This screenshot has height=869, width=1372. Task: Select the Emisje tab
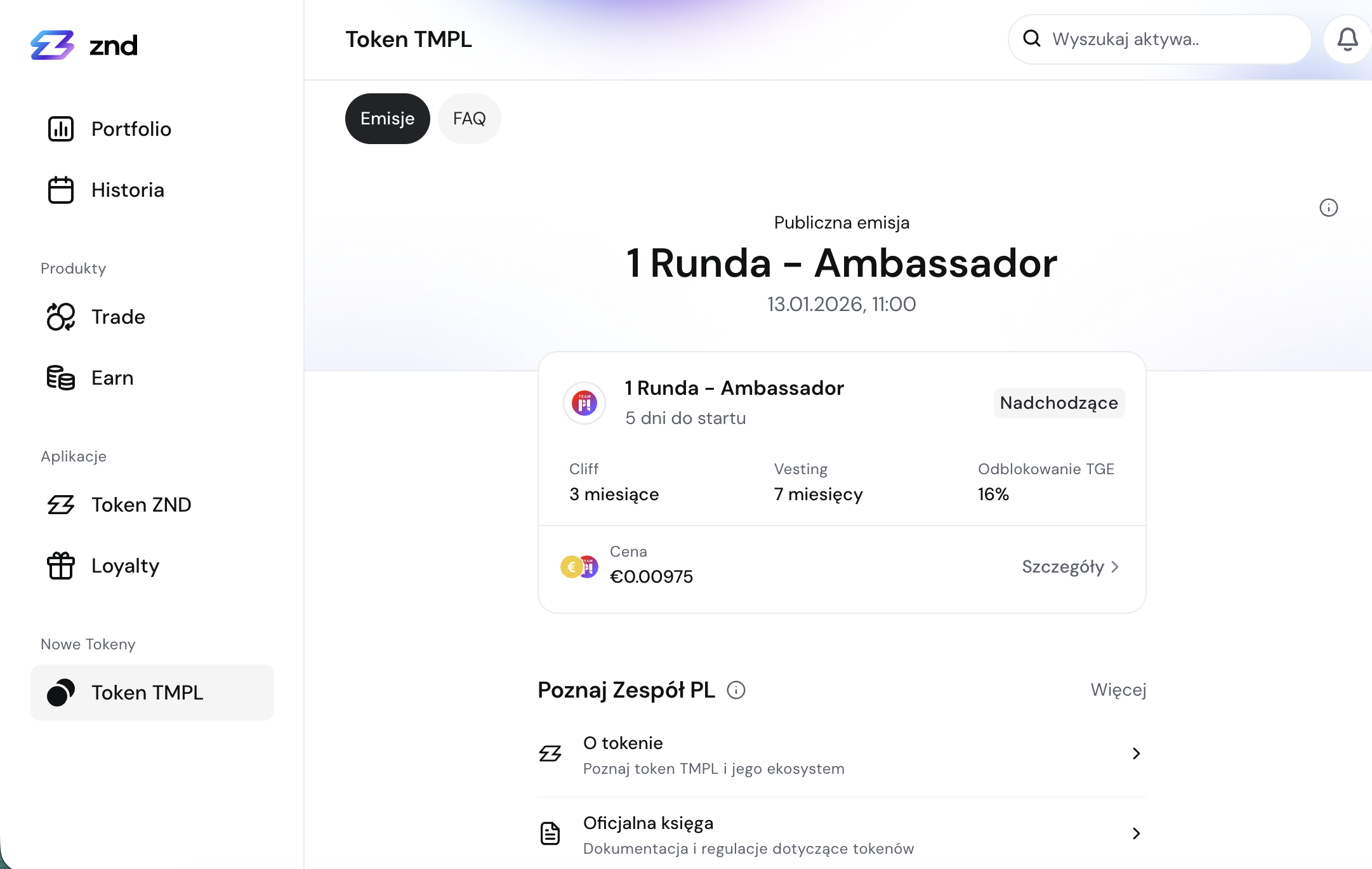(387, 118)
